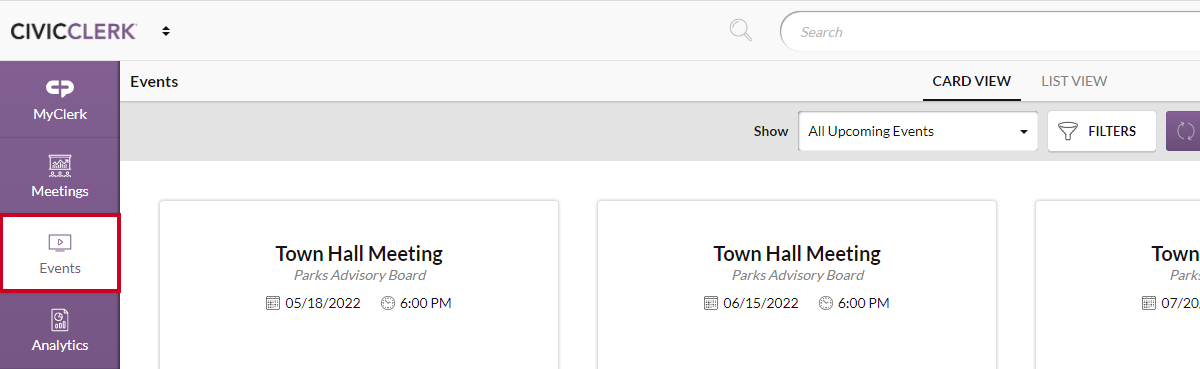
Task: Click the Events page heading
Action: 154,81
